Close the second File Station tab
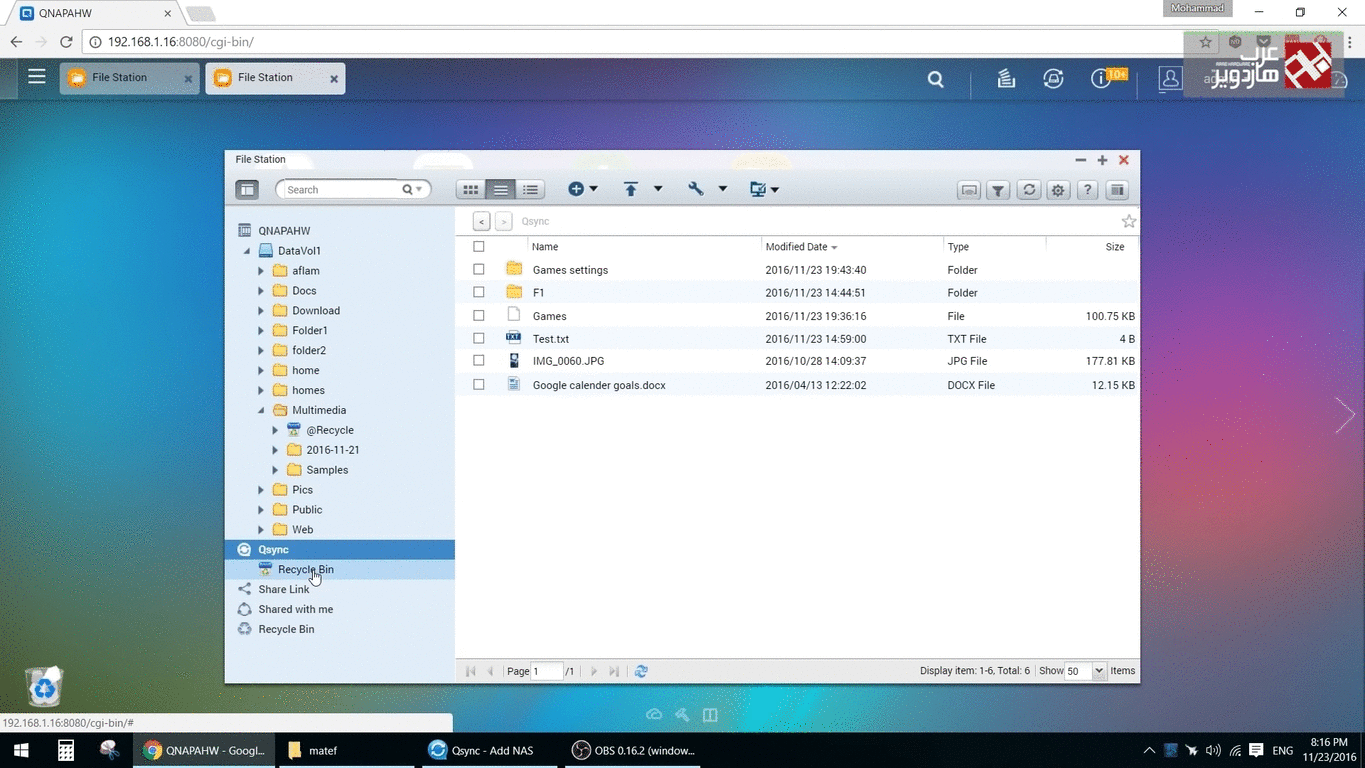The image size is (1365, 768). (334, 79)
